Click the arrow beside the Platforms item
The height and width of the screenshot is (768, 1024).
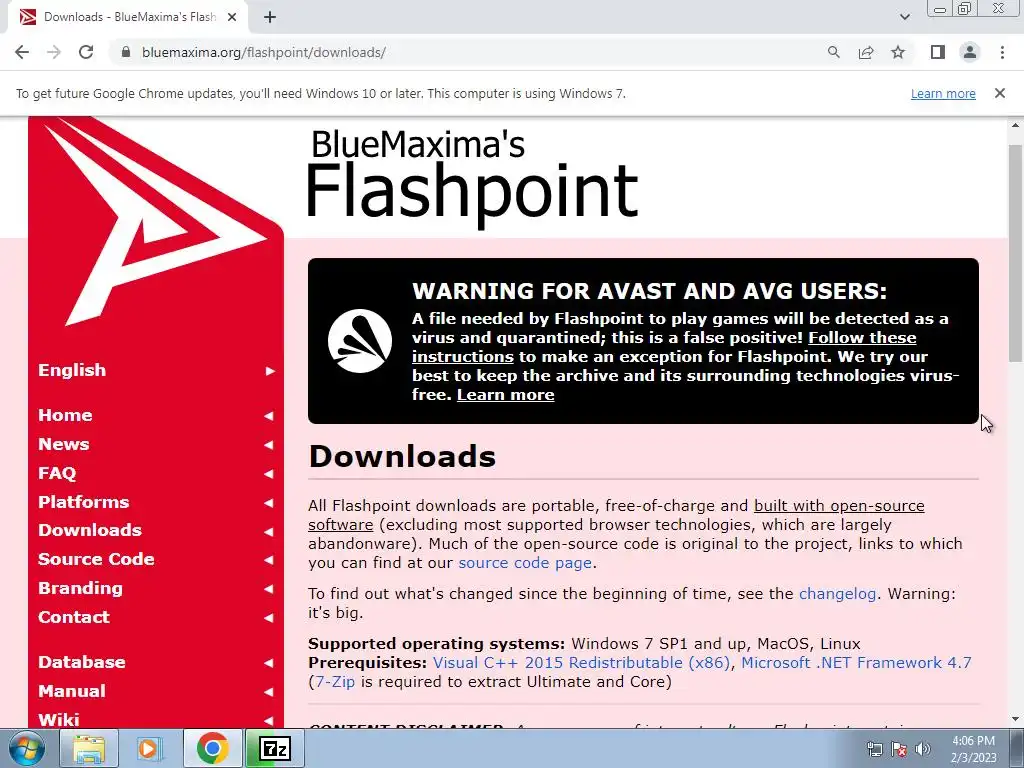coord(268,503)
